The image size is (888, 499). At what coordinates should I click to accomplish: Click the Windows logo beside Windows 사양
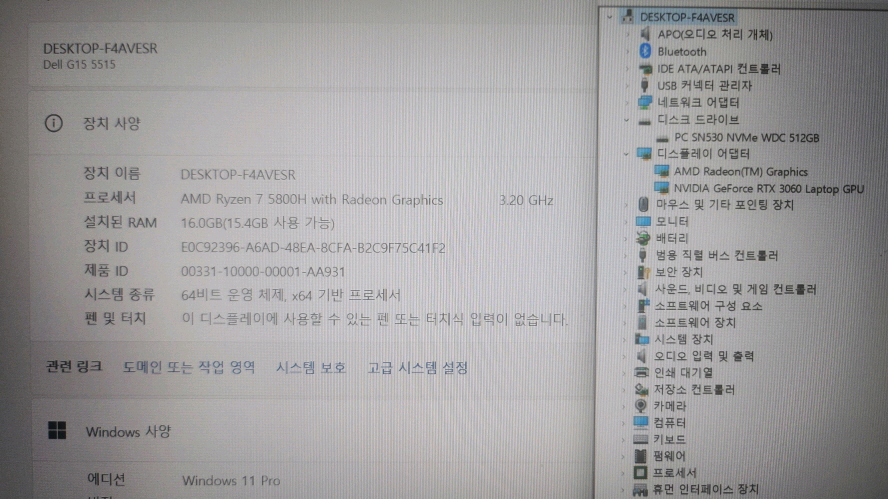[x=57, y=431]
